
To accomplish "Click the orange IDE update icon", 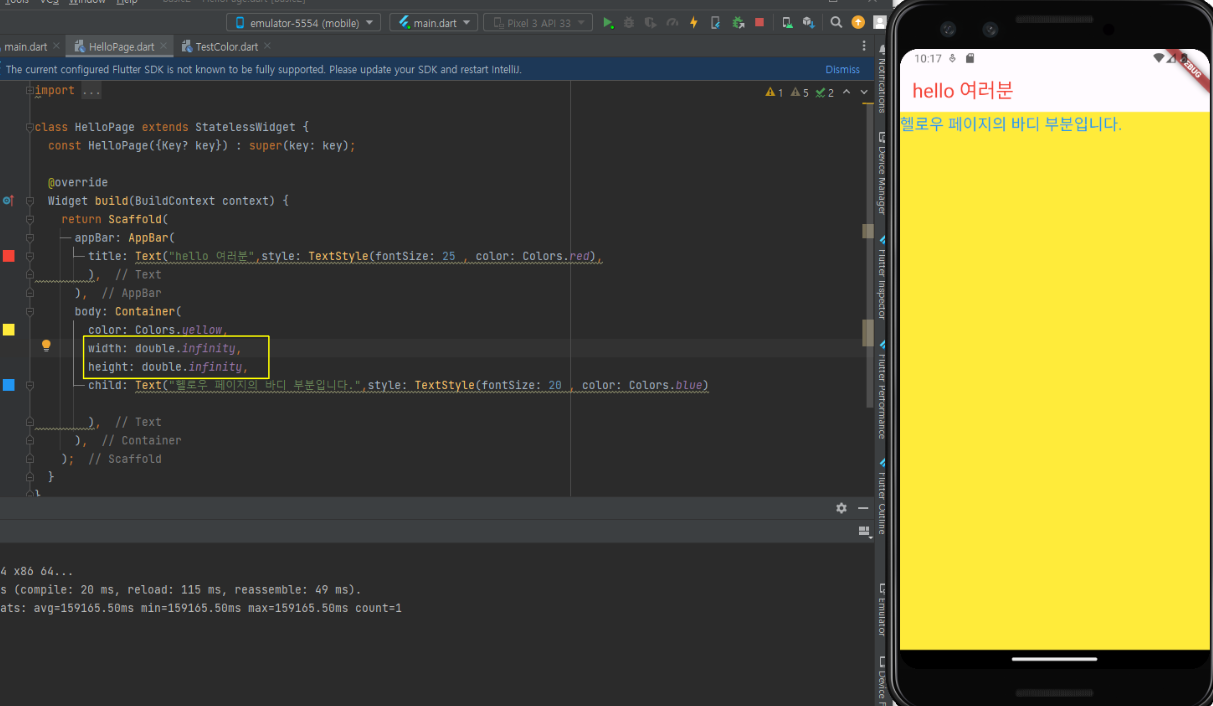I will [x=858, y=22].
